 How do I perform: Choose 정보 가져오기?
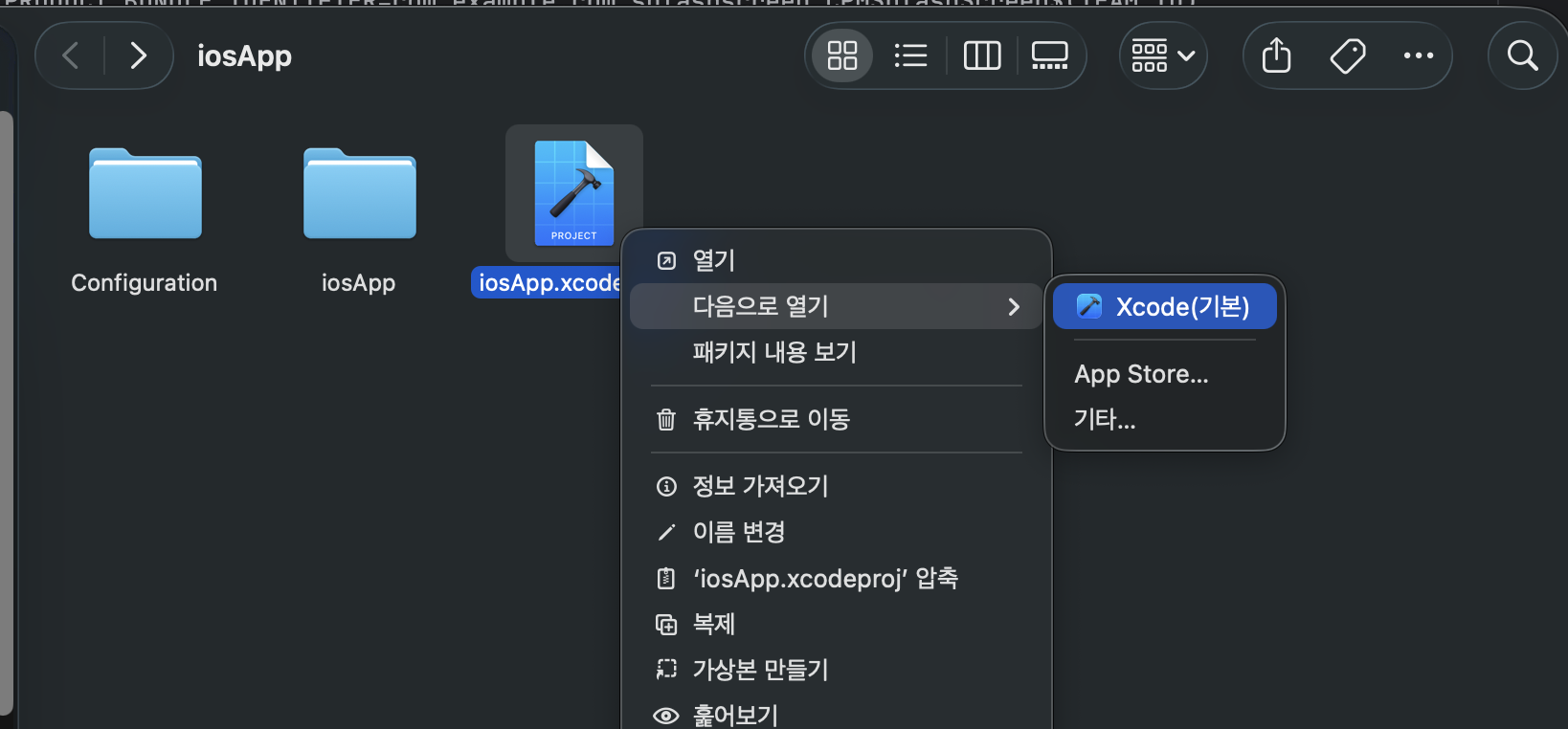pyautogui.click(x=836, y=486)
